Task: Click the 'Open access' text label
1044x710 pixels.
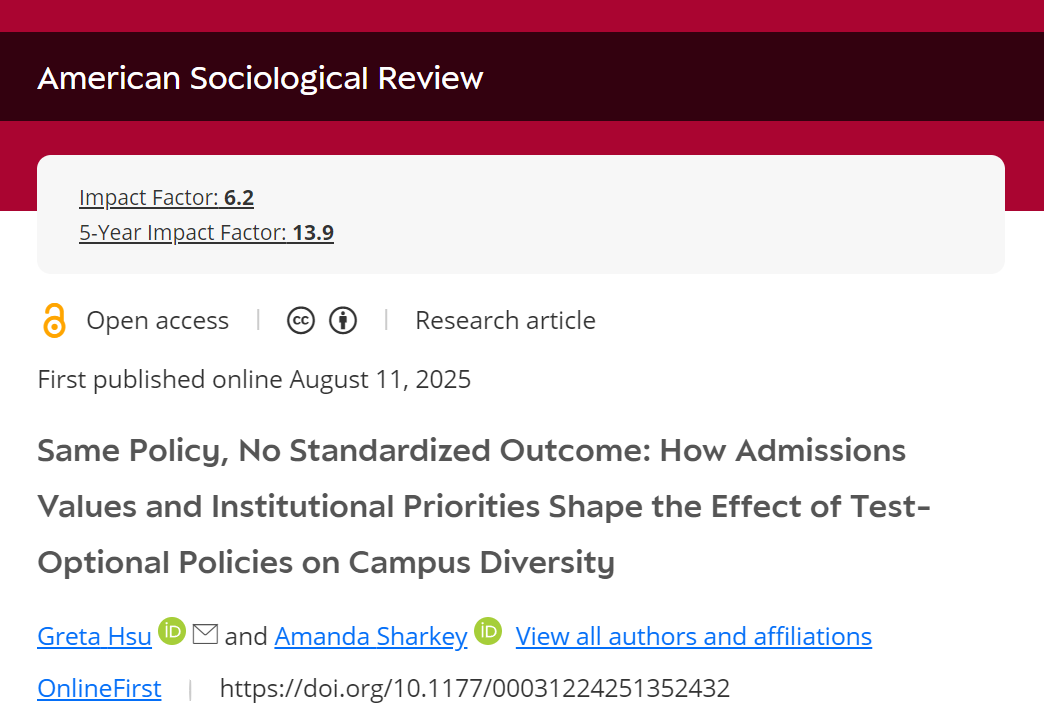Action: tap(158, 320)
